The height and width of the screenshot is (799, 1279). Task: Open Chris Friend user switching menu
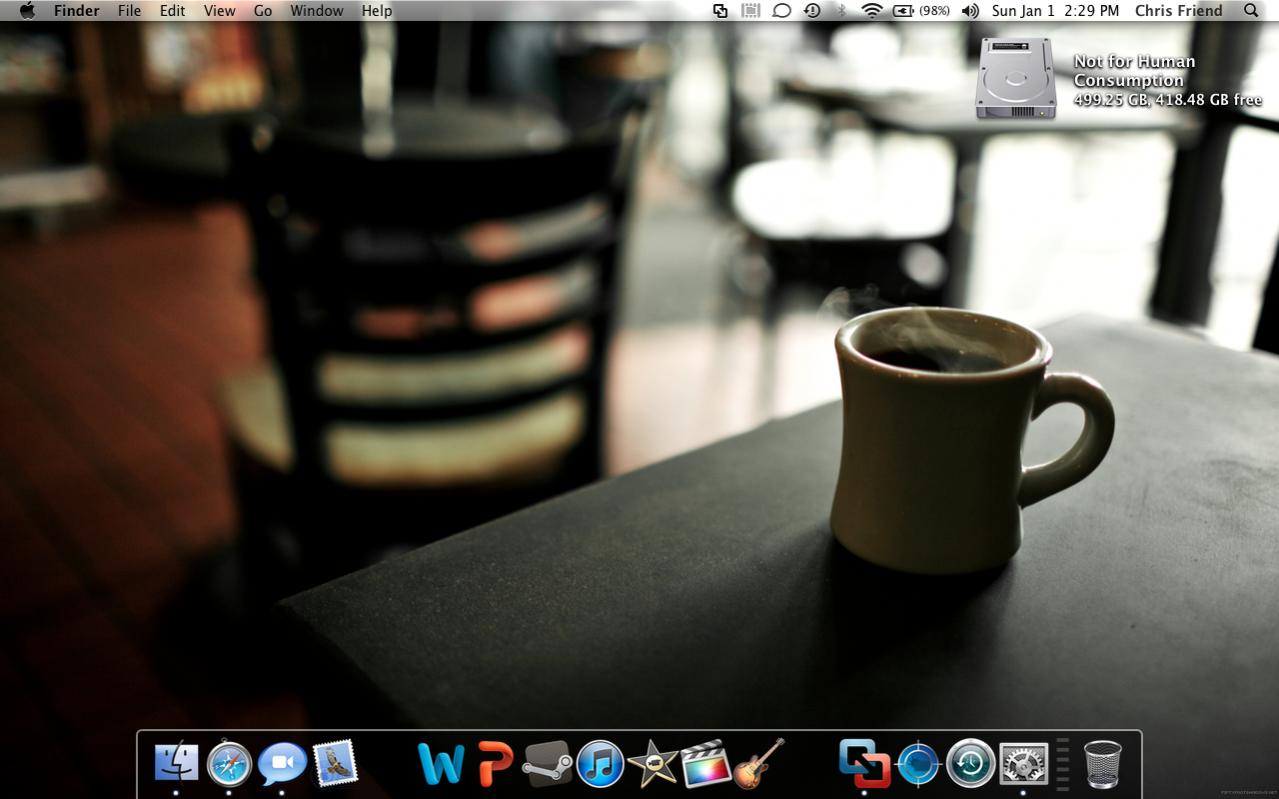[1178, 11]
